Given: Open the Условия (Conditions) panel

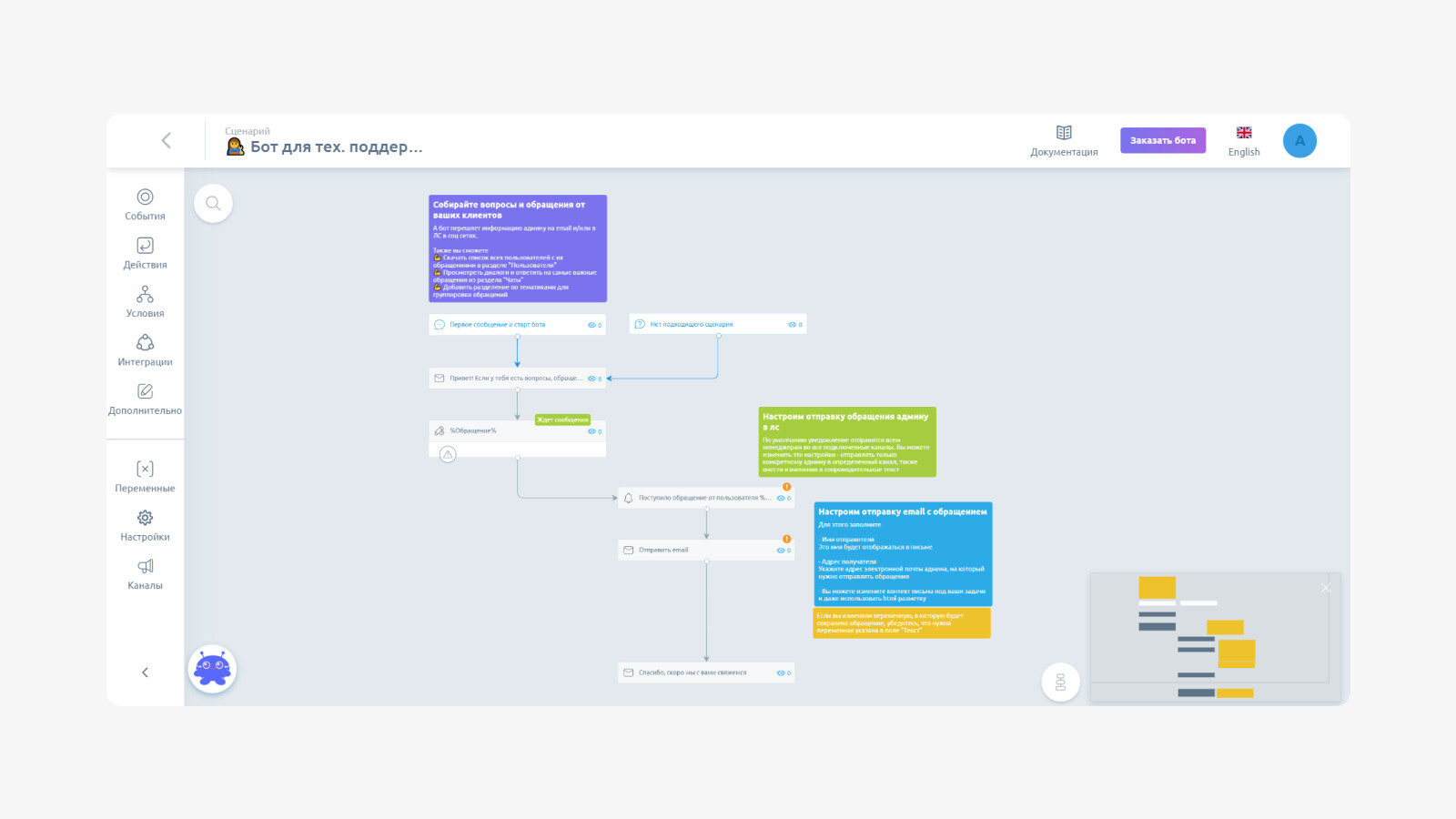Looking at the screenshot, I should (x=145, y=301).
